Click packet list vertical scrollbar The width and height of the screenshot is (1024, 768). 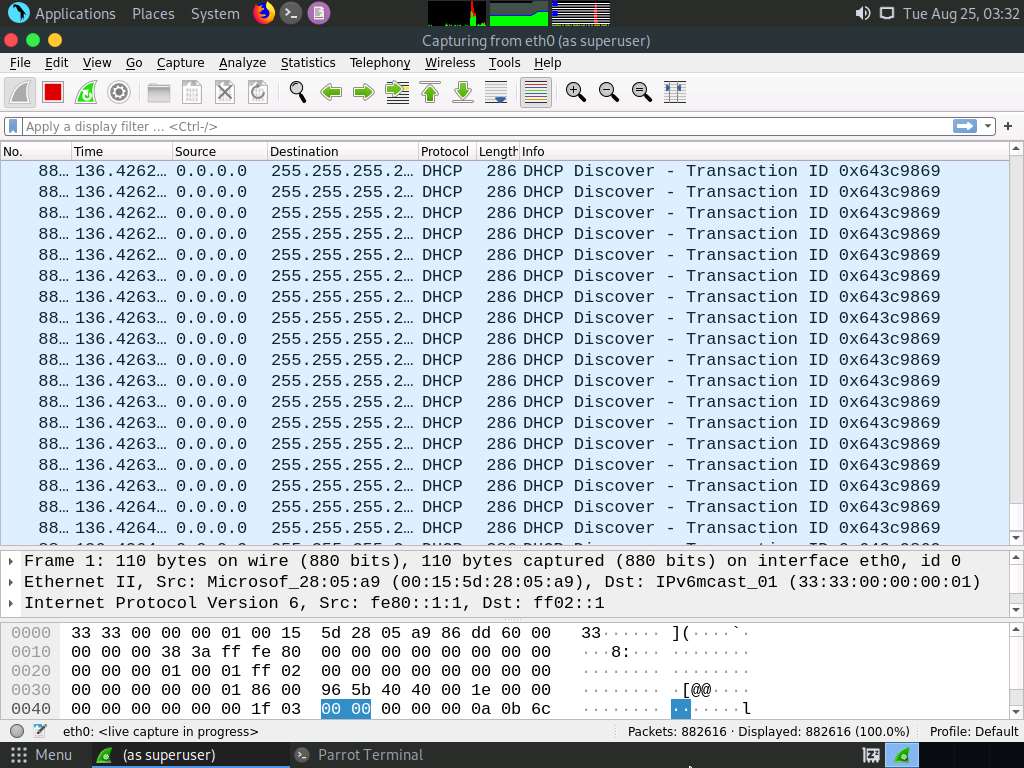coord(1016,344)
